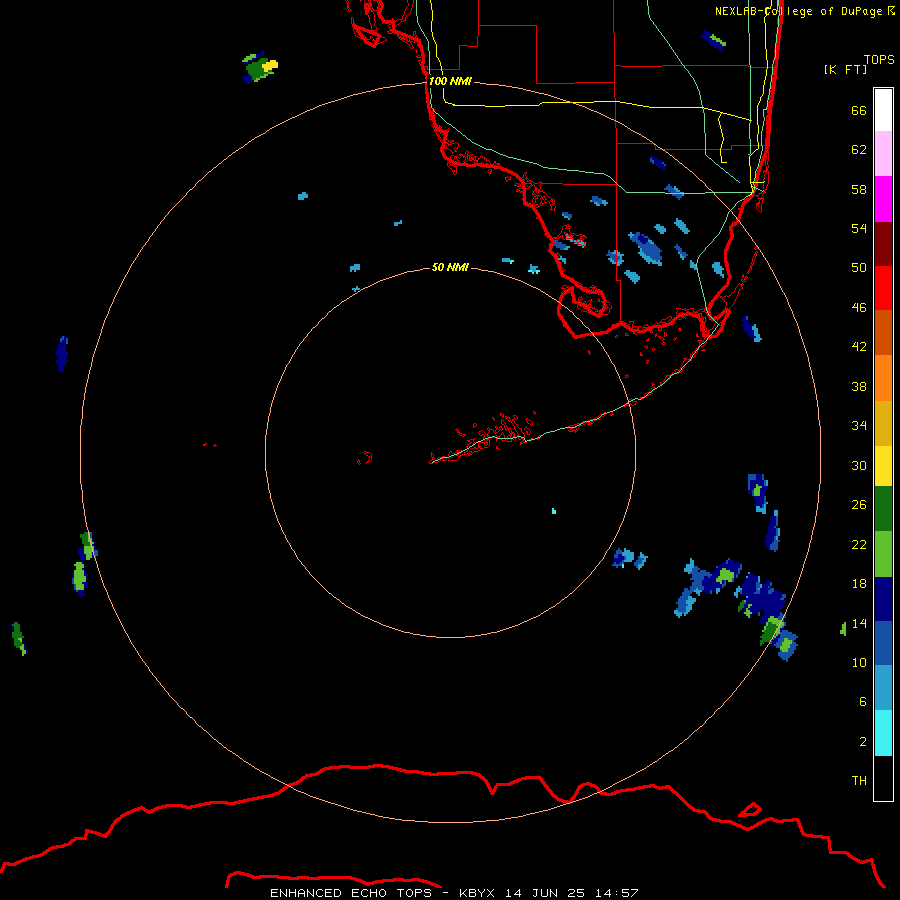Click the 62 label on the tops scale
This screenshot has width=900, height=900.
pos(859,150)
